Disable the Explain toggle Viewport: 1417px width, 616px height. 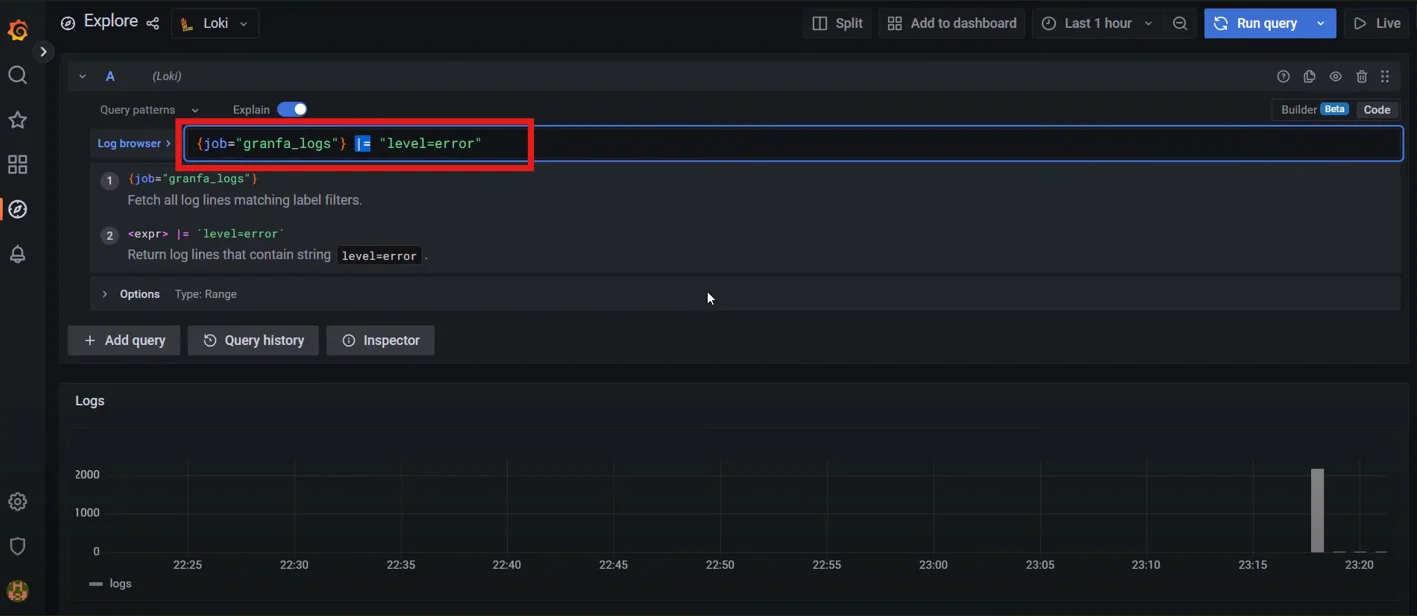291,109
